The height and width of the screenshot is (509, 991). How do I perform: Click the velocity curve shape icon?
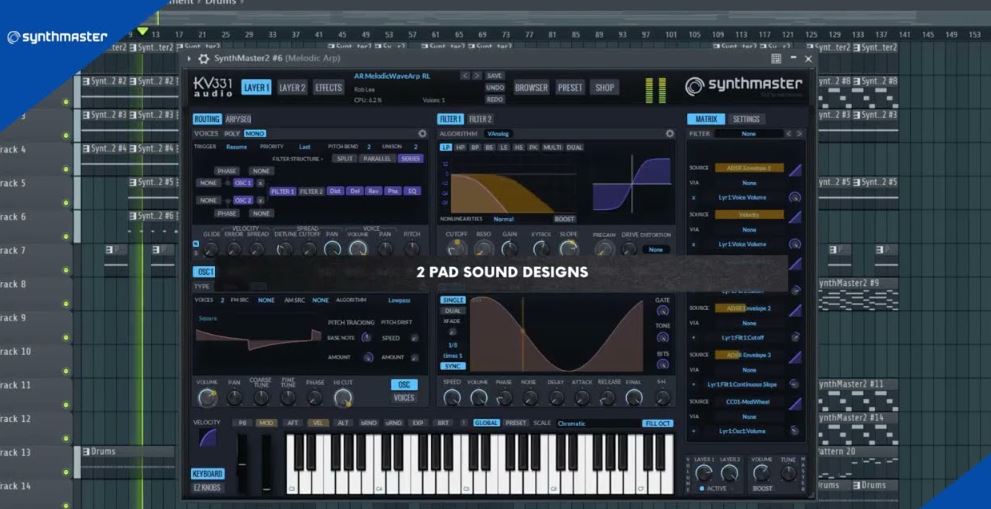tap(207, 438)
